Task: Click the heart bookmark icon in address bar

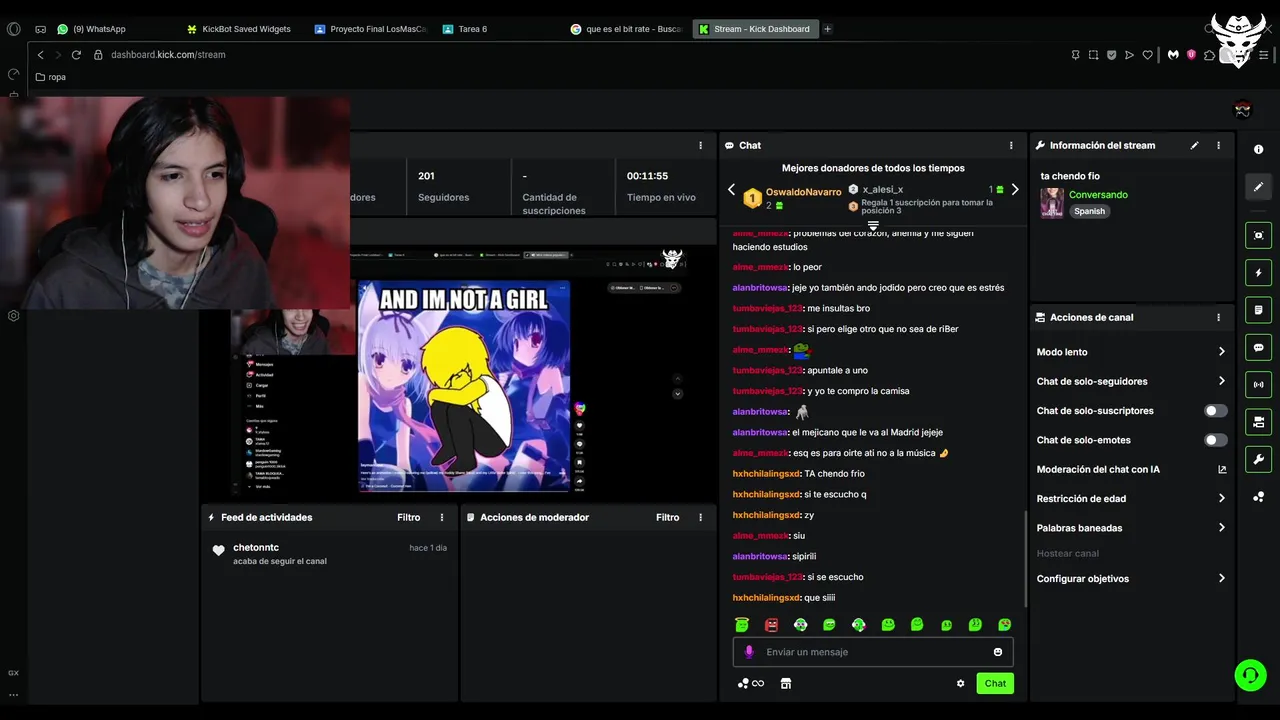Action: (x=1148, y=55)
